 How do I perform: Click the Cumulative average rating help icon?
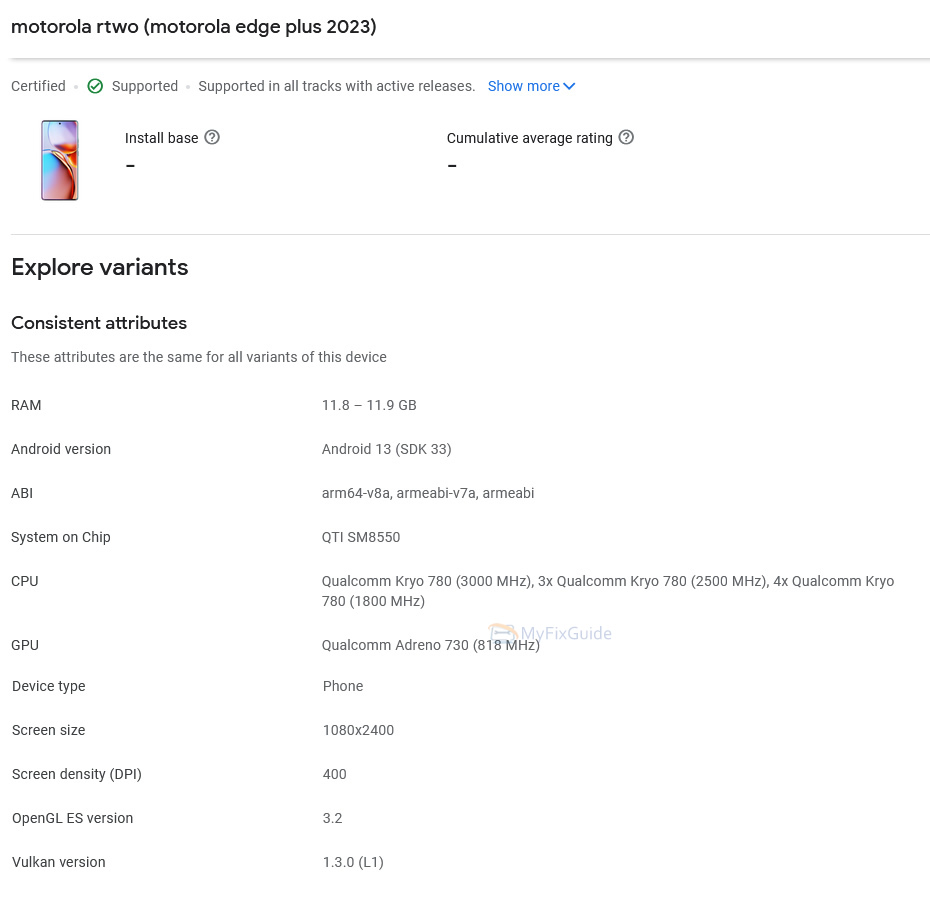pyautogui.click(x=626, y=137)
